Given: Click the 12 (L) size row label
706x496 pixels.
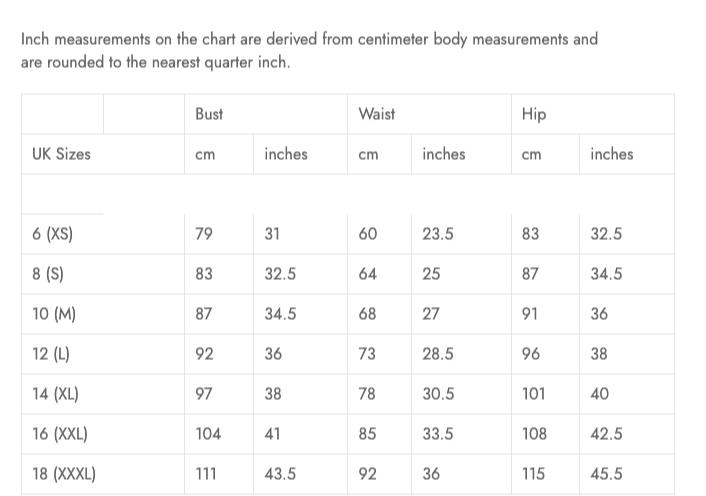Looking at the screenshot, I should [51, 354].
